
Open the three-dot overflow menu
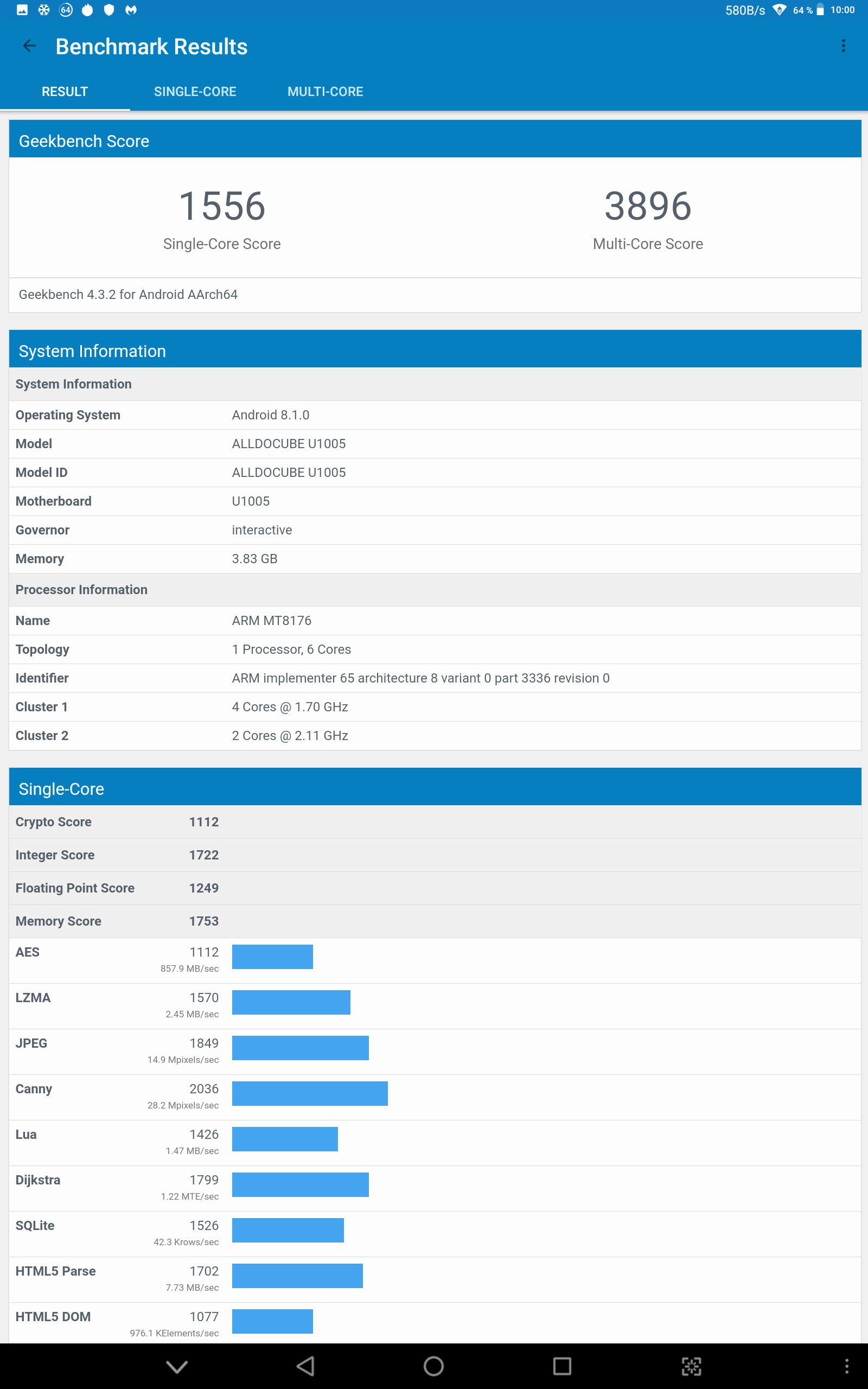tap(843, 46)
